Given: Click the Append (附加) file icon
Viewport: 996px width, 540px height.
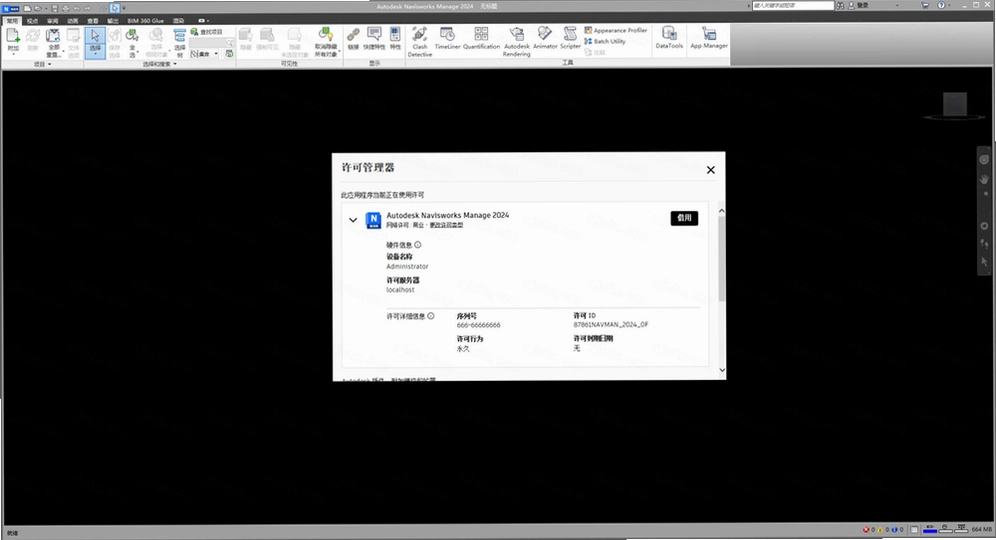Looking at the screenshot, I should pos(13,36).
